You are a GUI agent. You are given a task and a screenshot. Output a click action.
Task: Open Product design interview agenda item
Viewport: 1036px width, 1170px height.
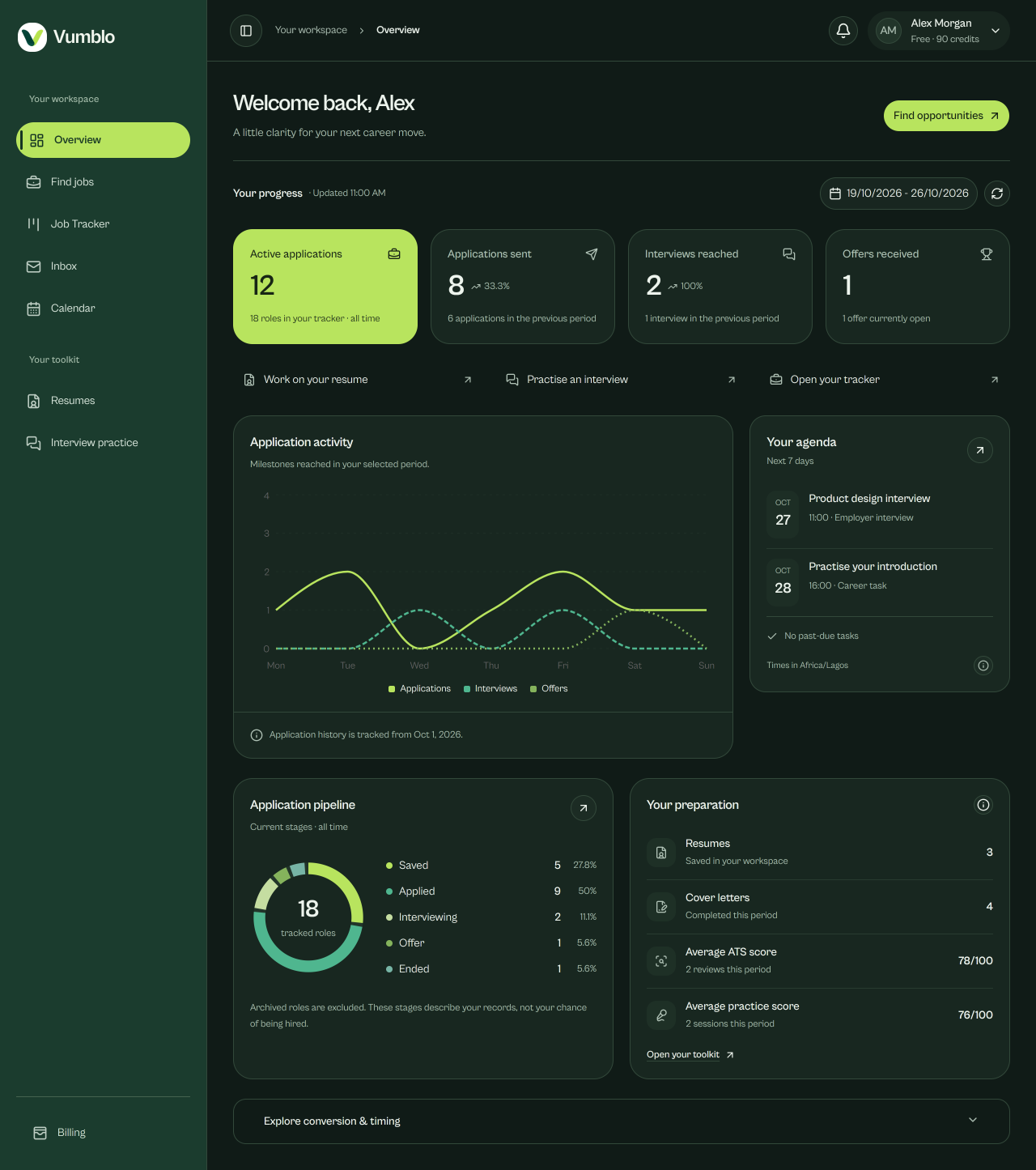(x=880, y=515)
